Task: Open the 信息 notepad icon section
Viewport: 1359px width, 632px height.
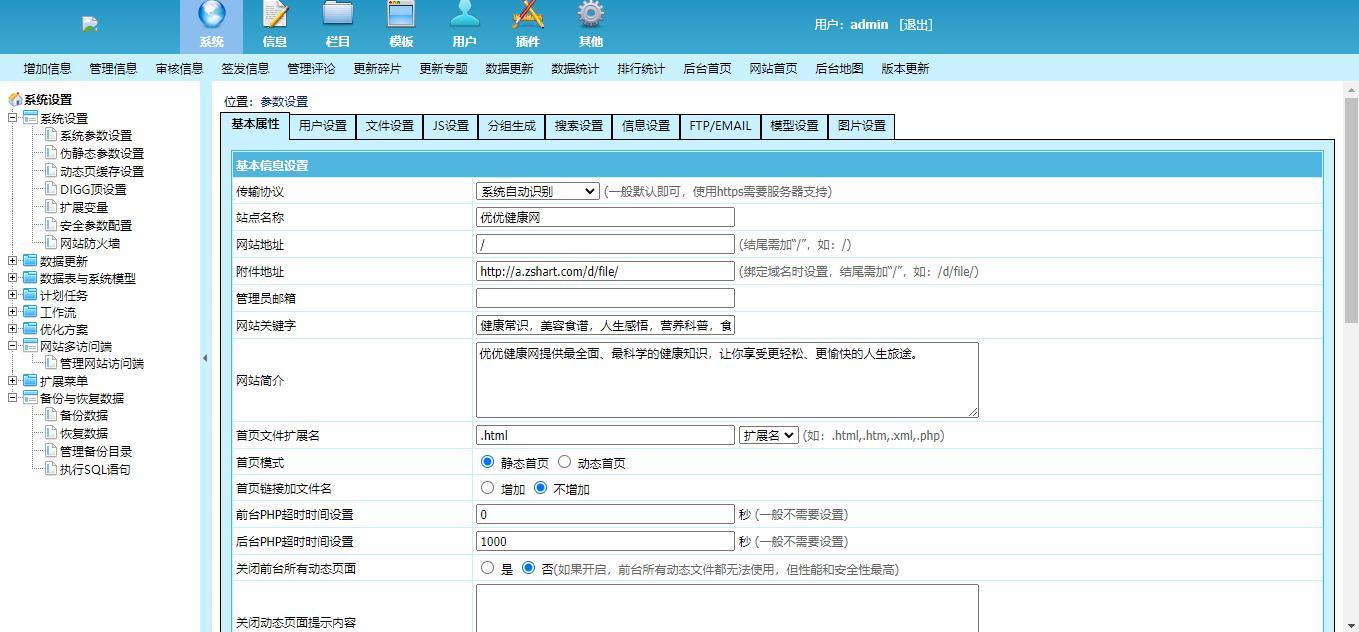Action: coord(275,26)
